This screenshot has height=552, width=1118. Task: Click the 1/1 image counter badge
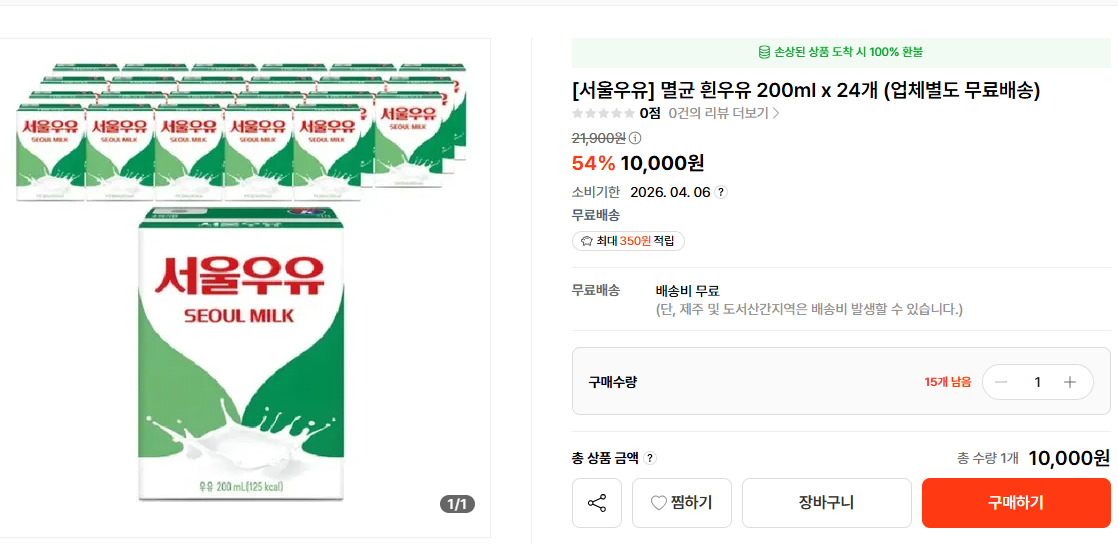click(x=457, y=504)
